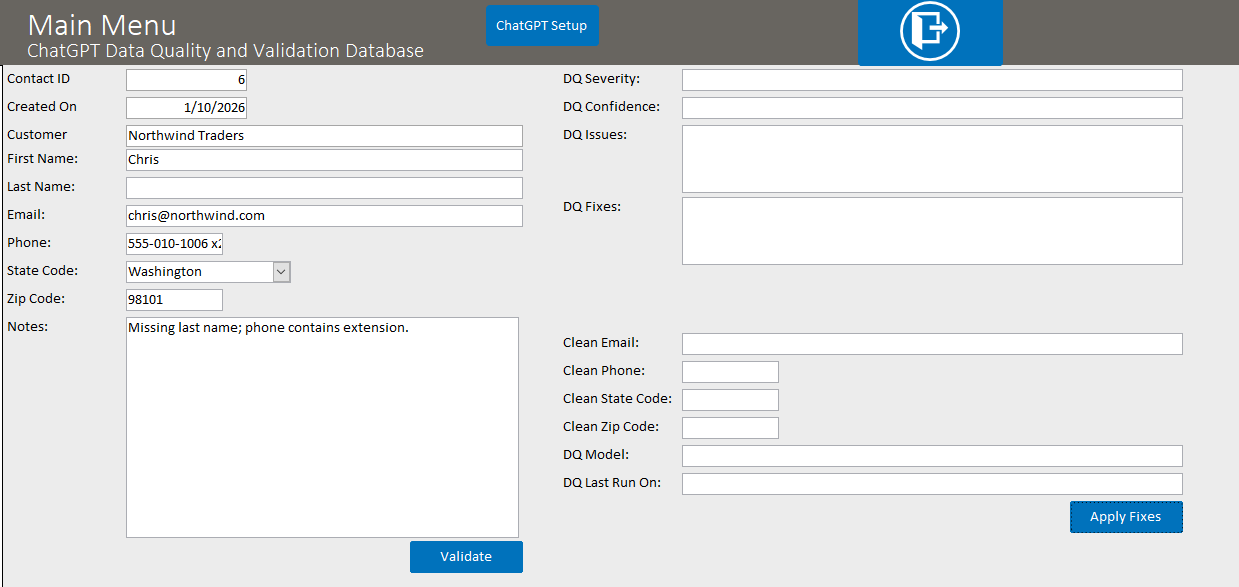This screenshot has height=587, width=1239.
Task: Click the DQ Fixes text box
Action: [931, 231]
